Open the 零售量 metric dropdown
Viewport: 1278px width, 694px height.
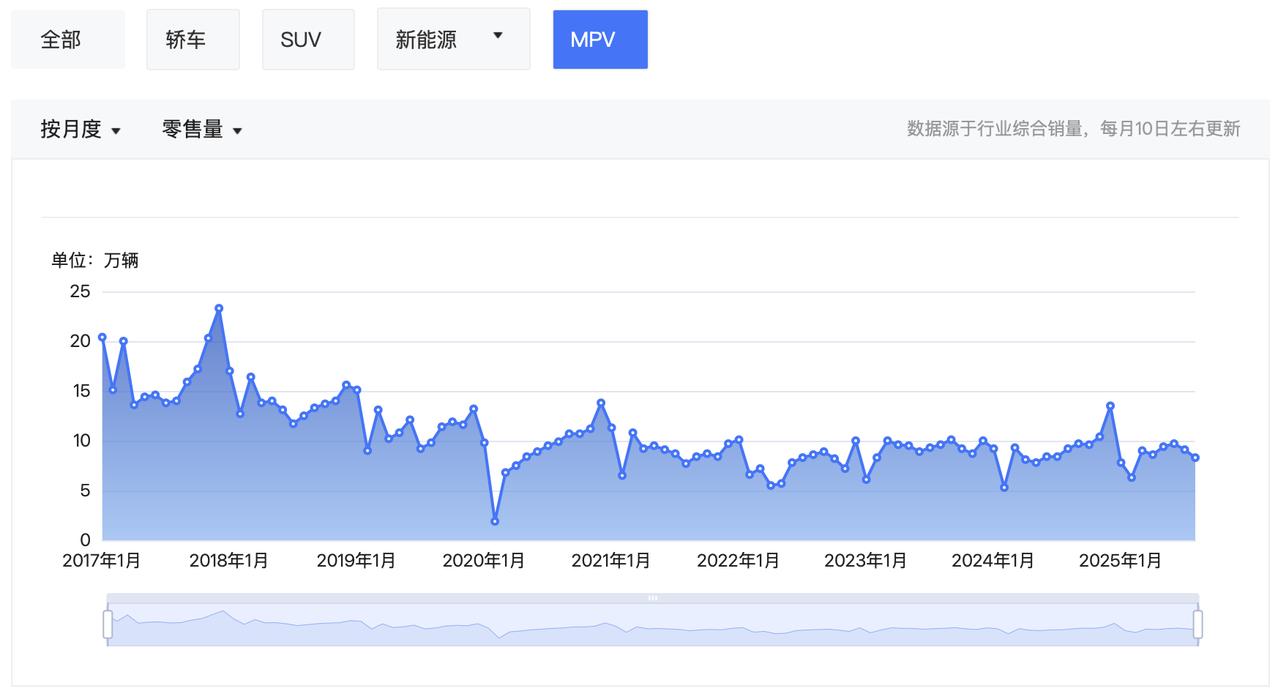click(202, 129)
